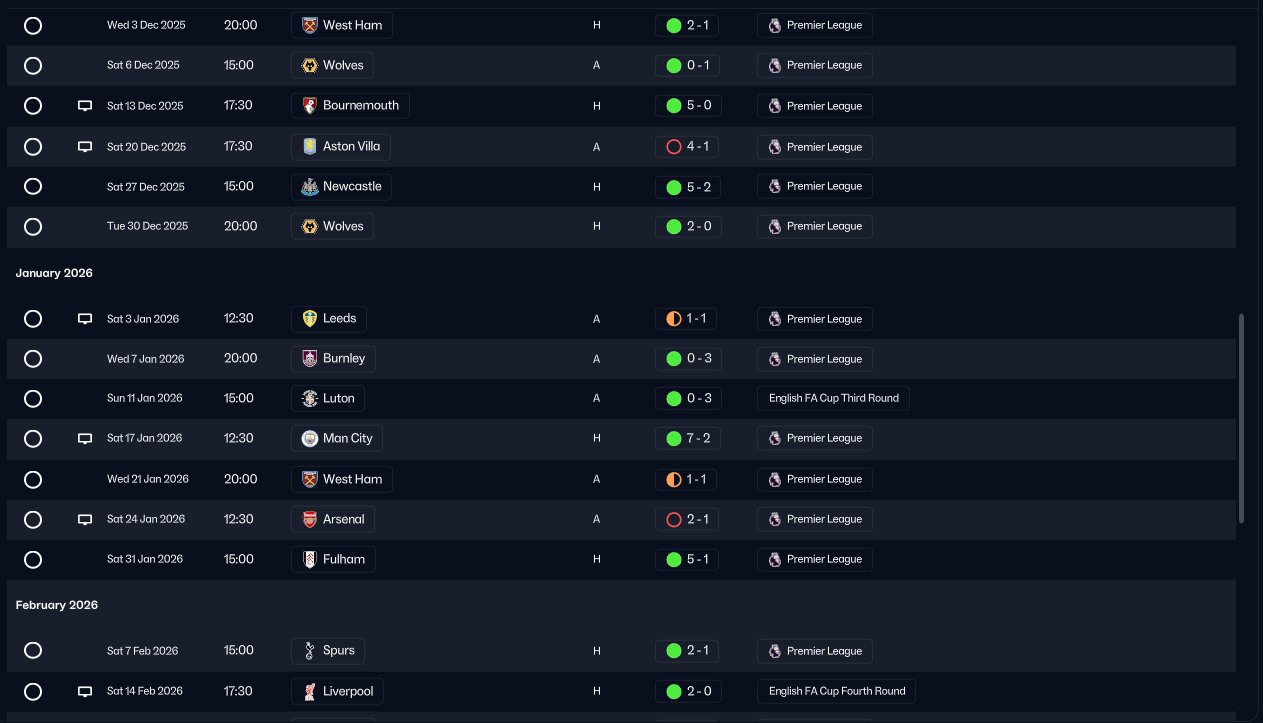The width and height of the screenshot is (1263, 723).
Task: Select the radio circle for the Fulham 31 Jan fixture
Action: [33, 559]
